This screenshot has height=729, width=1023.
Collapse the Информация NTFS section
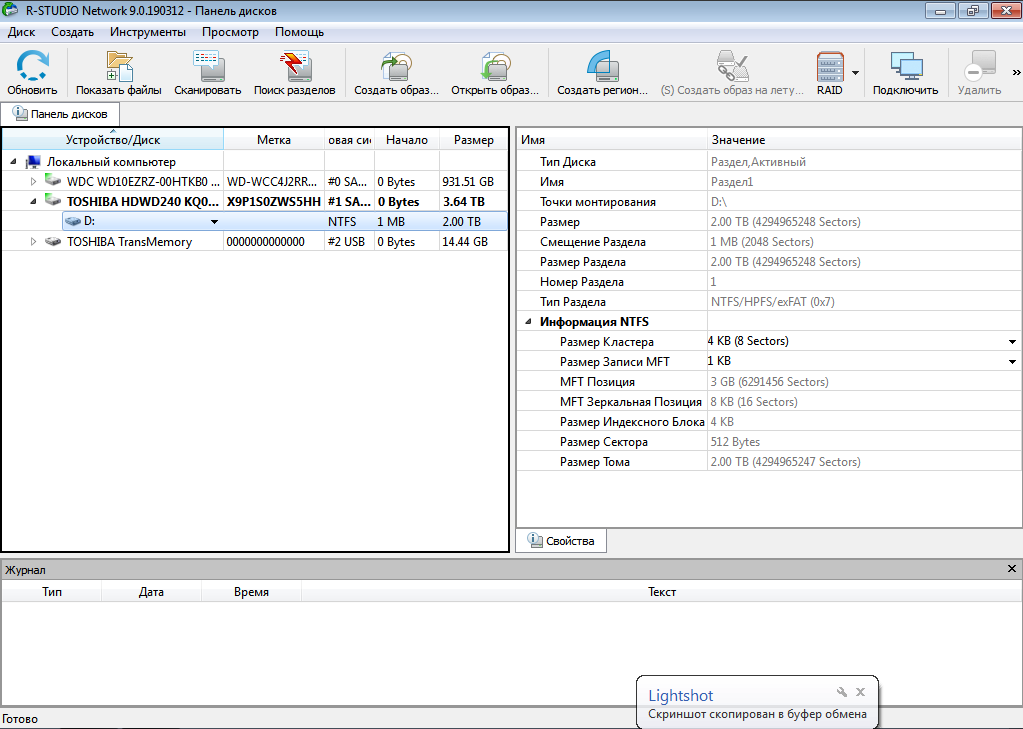point(527,322)
